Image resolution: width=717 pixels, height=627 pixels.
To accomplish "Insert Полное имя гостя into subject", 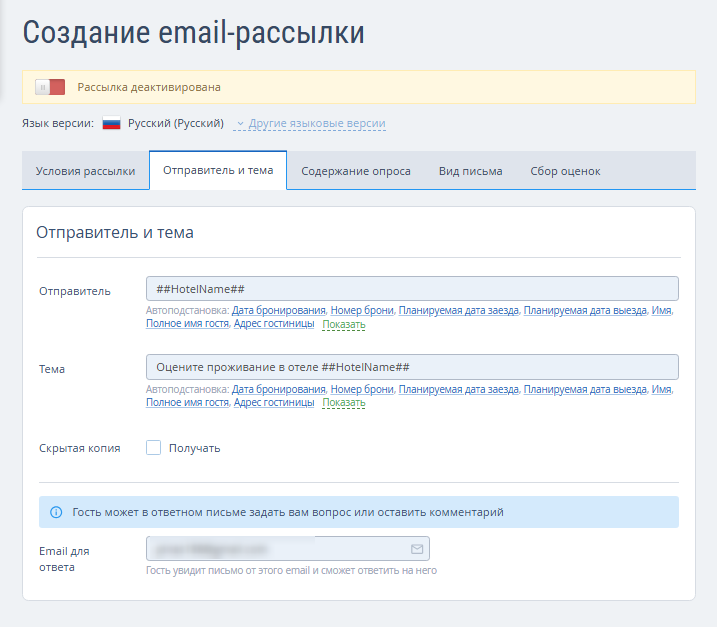I will [x=187, y=402].
